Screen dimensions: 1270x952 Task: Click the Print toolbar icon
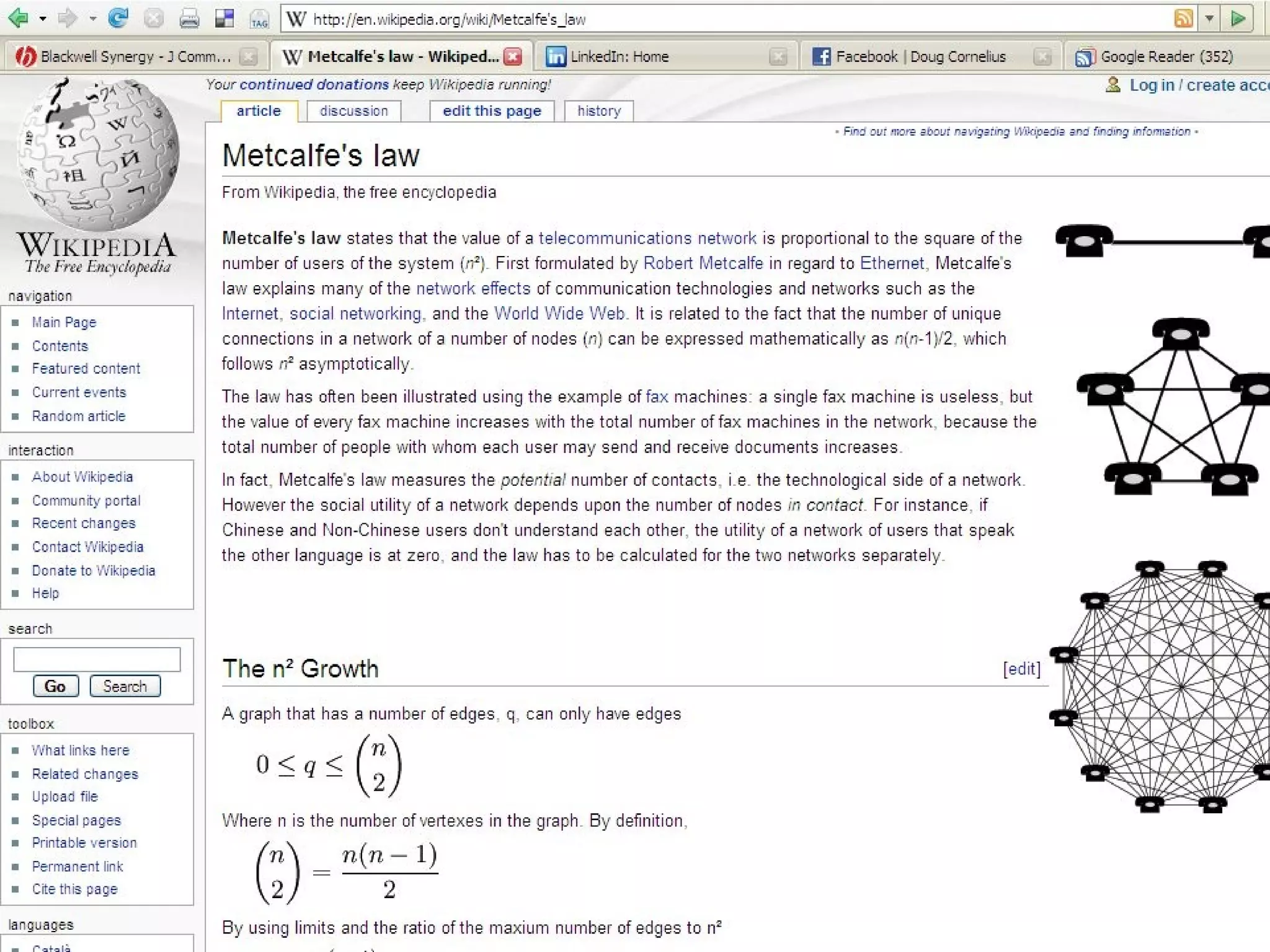click(x=189, y=19)
